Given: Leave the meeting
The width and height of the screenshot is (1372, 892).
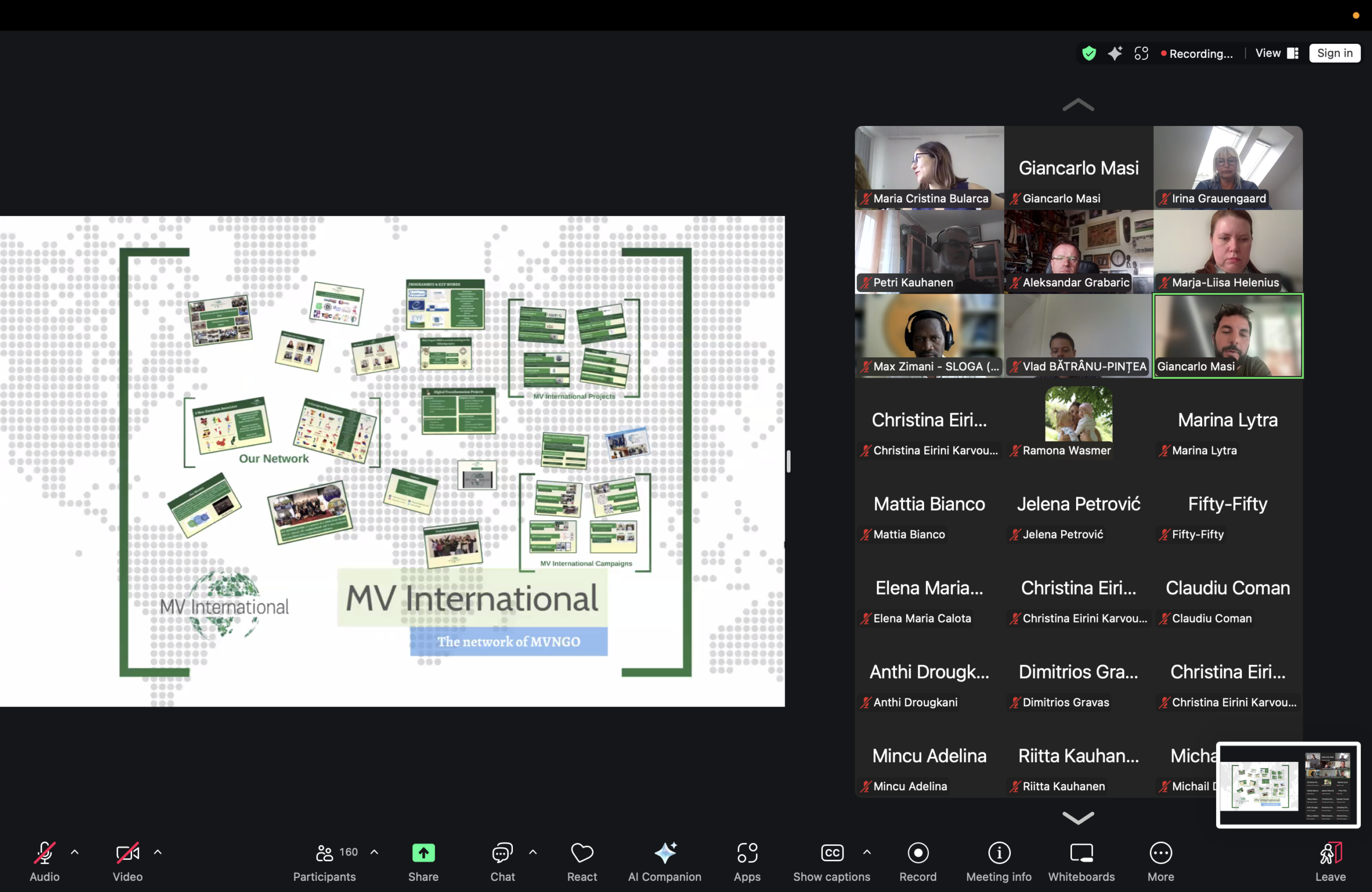Looking at the screenshot, I should tap(1331, 861).
